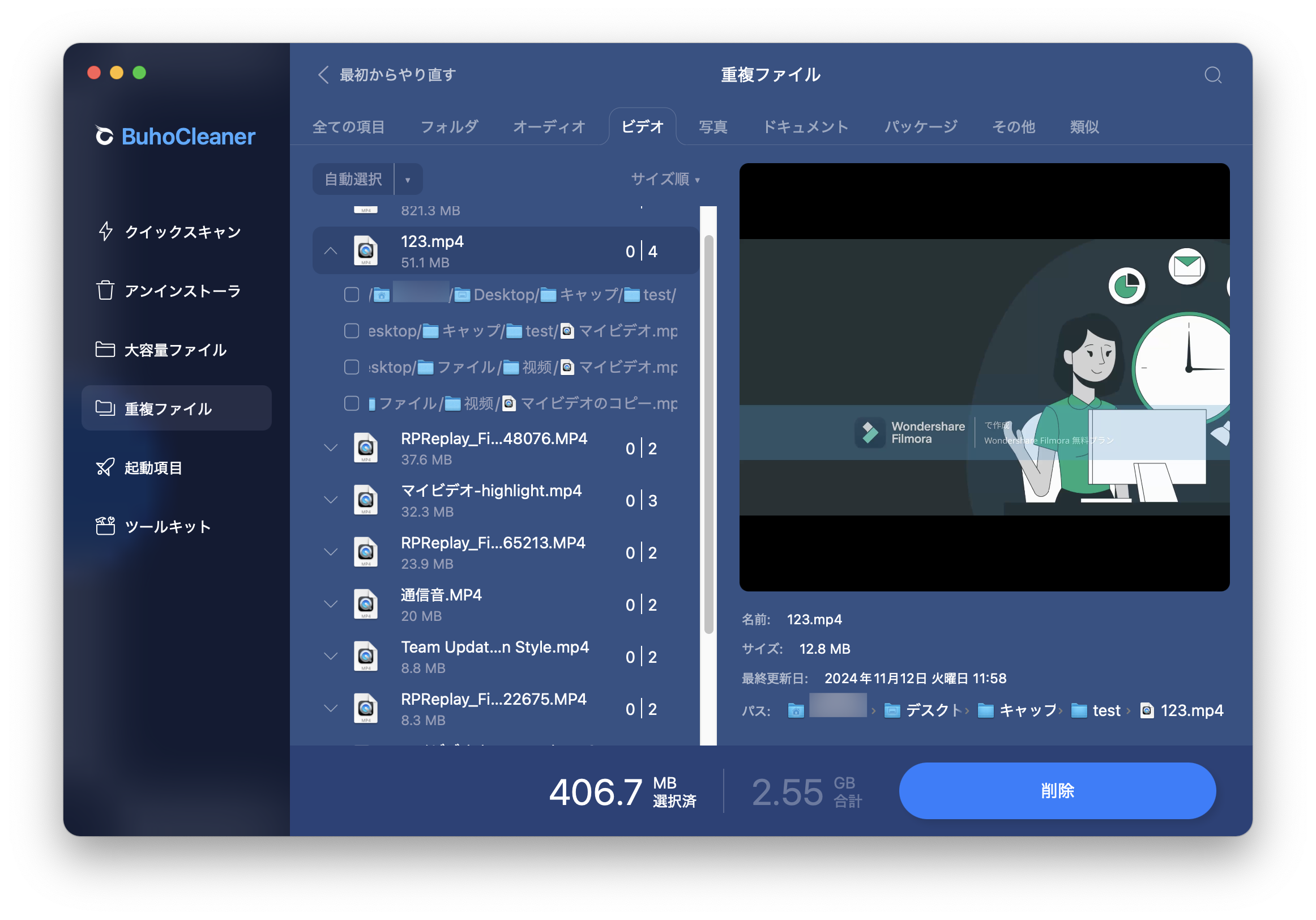Open ツールキット in the sidebar
This screenshot has width=1316, height=920.
tap(177, 526)
